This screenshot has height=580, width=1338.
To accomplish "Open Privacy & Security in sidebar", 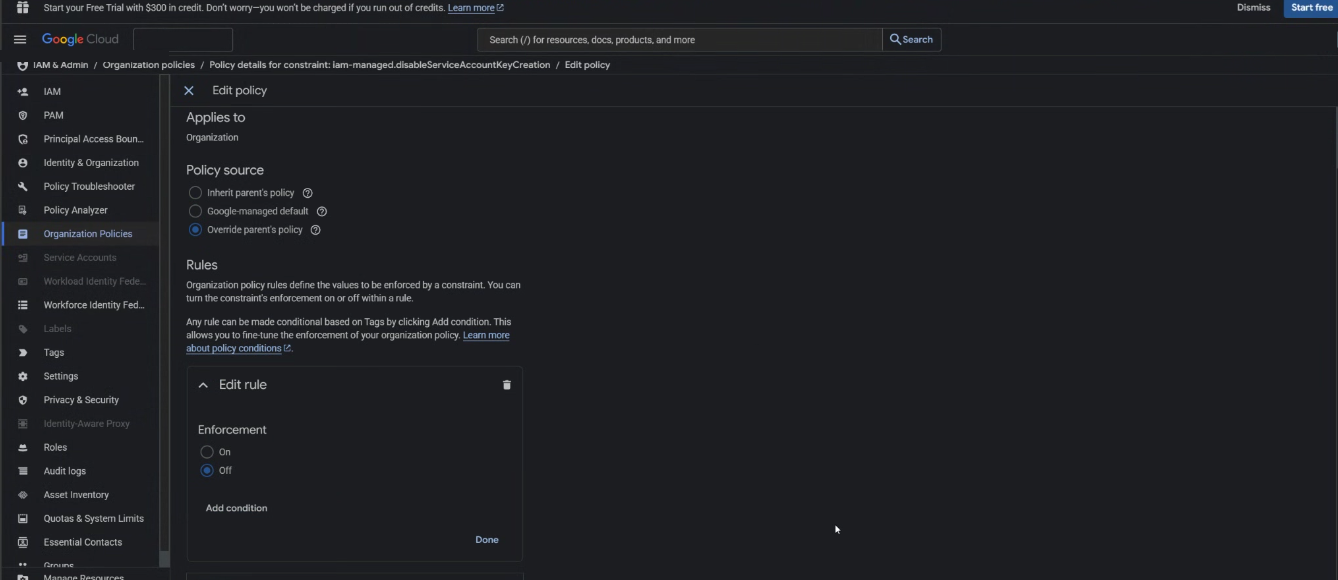I will pyautogui.click(x=80, y=400).
